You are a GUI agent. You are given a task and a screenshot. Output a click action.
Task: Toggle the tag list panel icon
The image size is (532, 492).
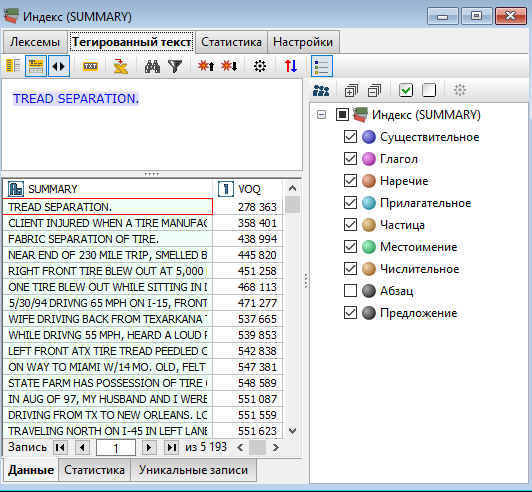(x=321, y=66)
